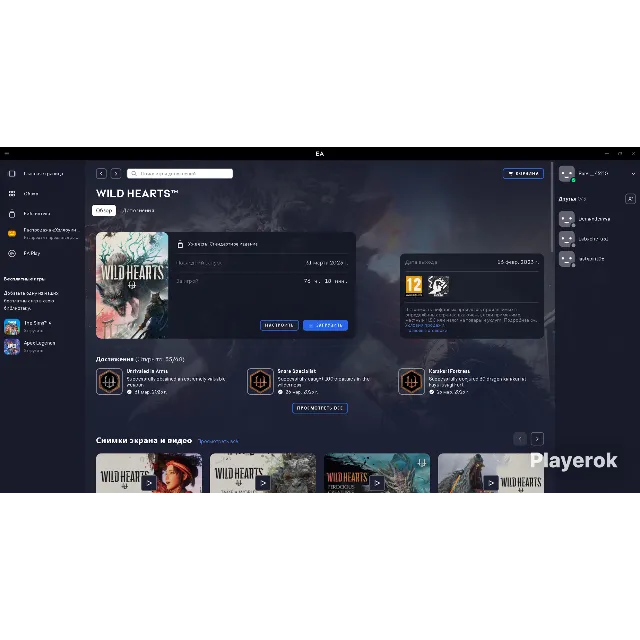Click the Достижения heading
The image size is (640, 640).
tap(115, 359)
